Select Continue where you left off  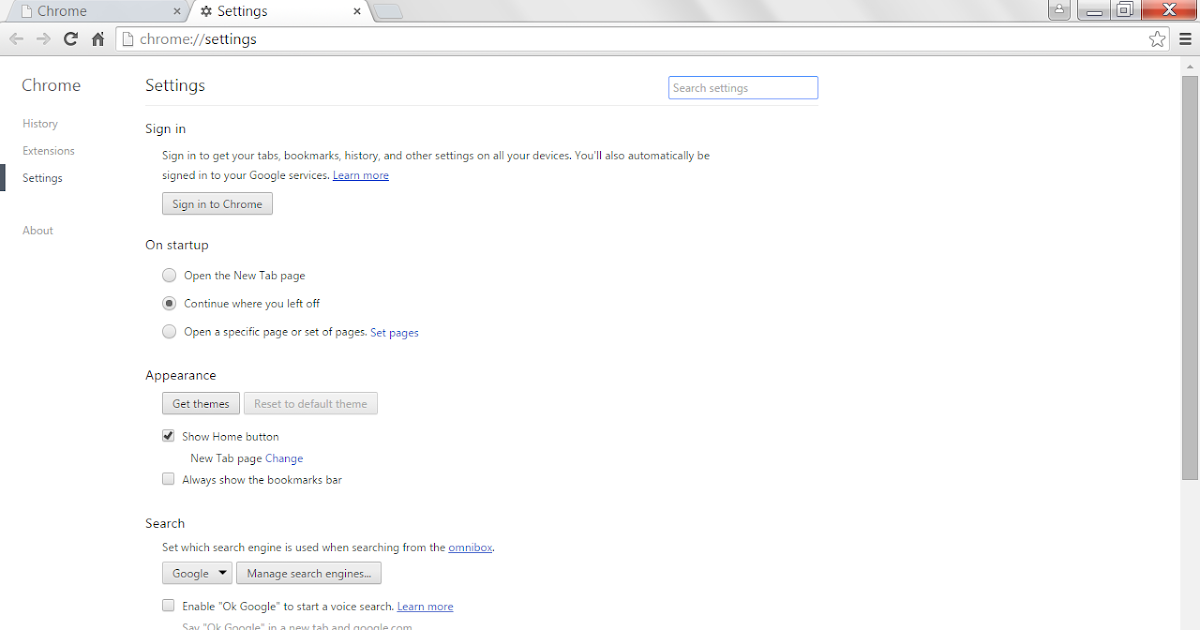(169, 303)
